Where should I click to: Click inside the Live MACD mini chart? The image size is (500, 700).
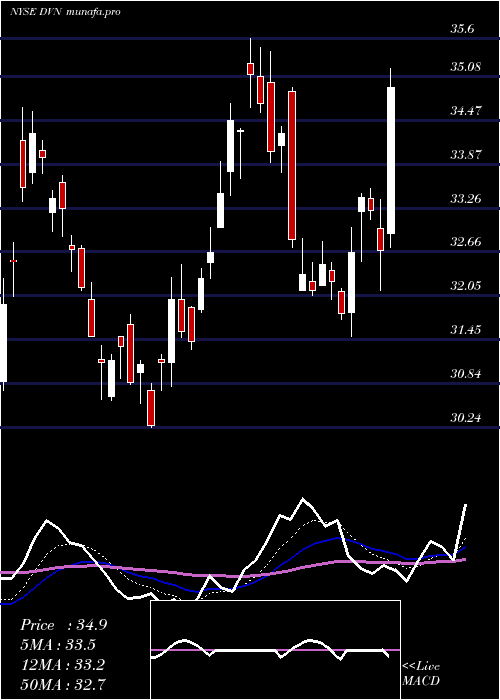[275, 650]
